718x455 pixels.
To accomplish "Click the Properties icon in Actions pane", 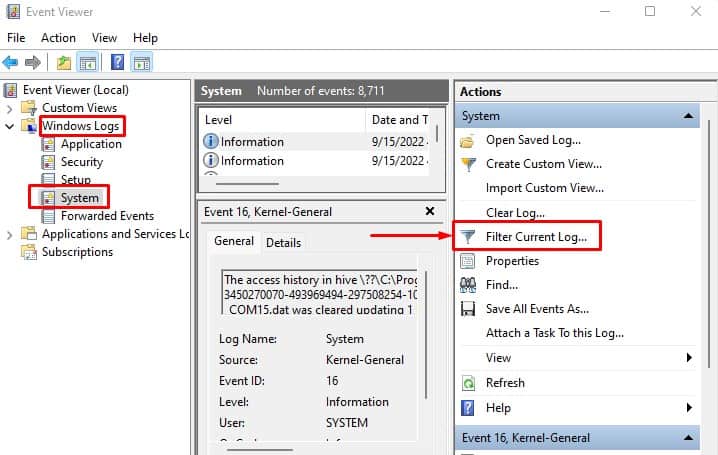I will tap(468, 261).
